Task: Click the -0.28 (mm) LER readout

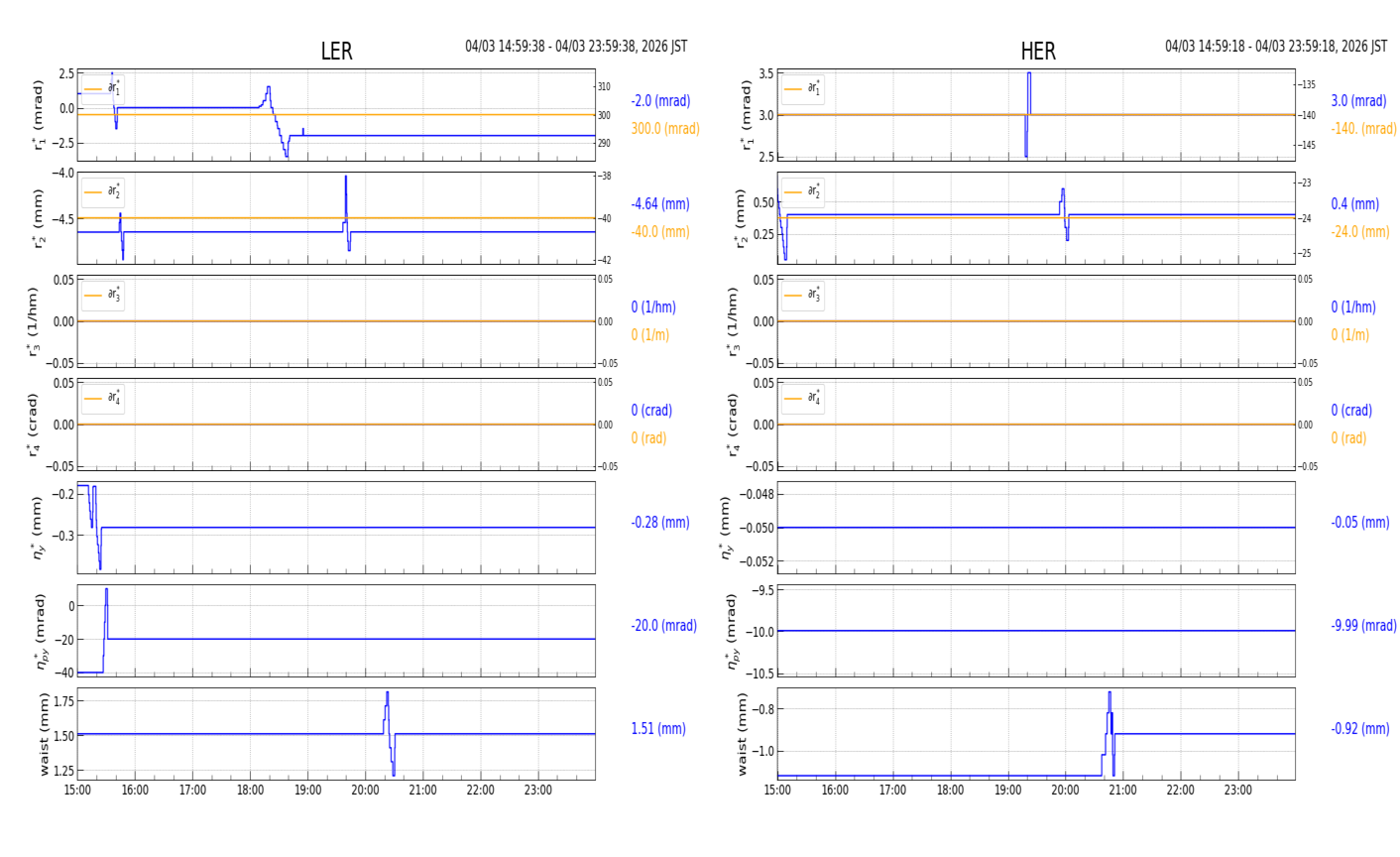Action: tap(659, 523)
